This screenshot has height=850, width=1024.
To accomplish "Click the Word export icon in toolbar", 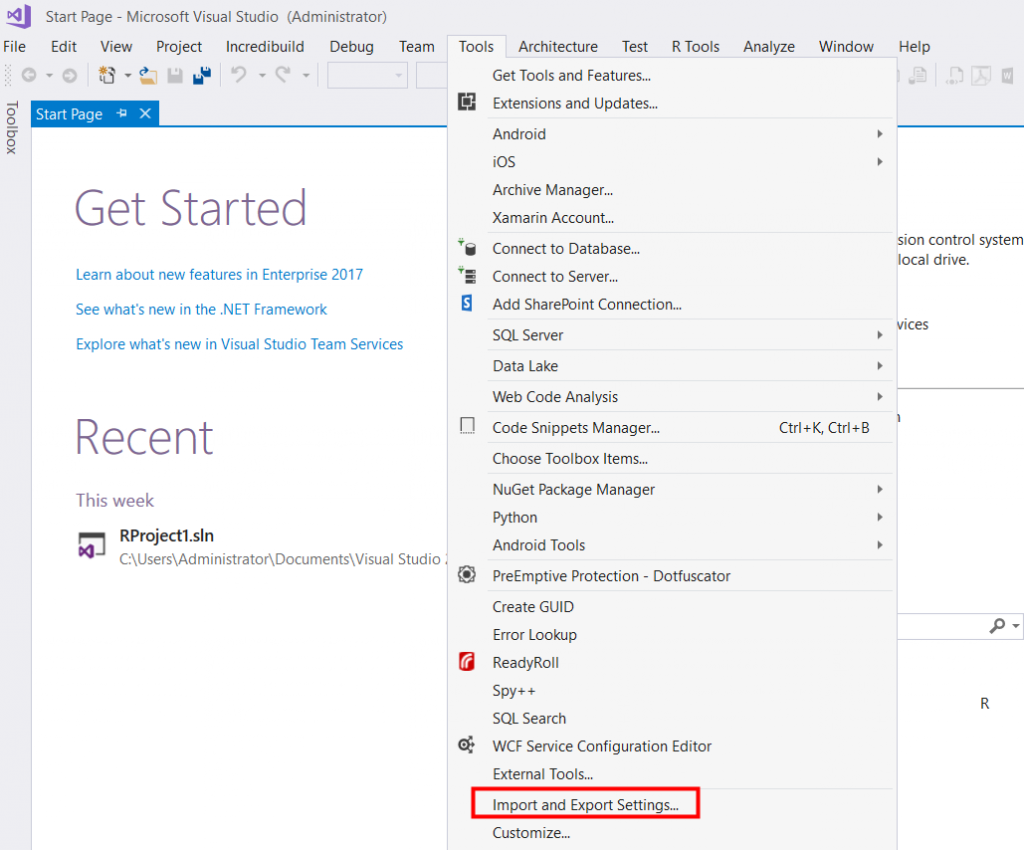I will point(1008,76).
